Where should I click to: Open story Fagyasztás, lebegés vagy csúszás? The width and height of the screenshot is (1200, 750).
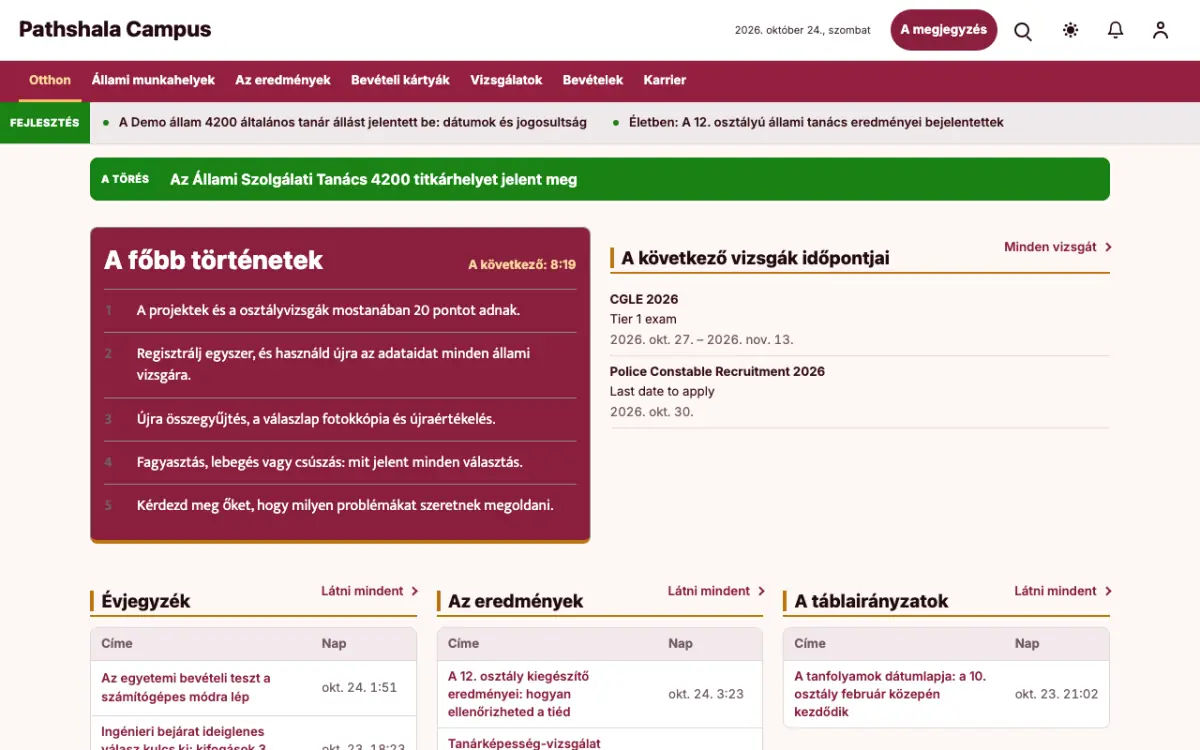click(x=329, y=462)
